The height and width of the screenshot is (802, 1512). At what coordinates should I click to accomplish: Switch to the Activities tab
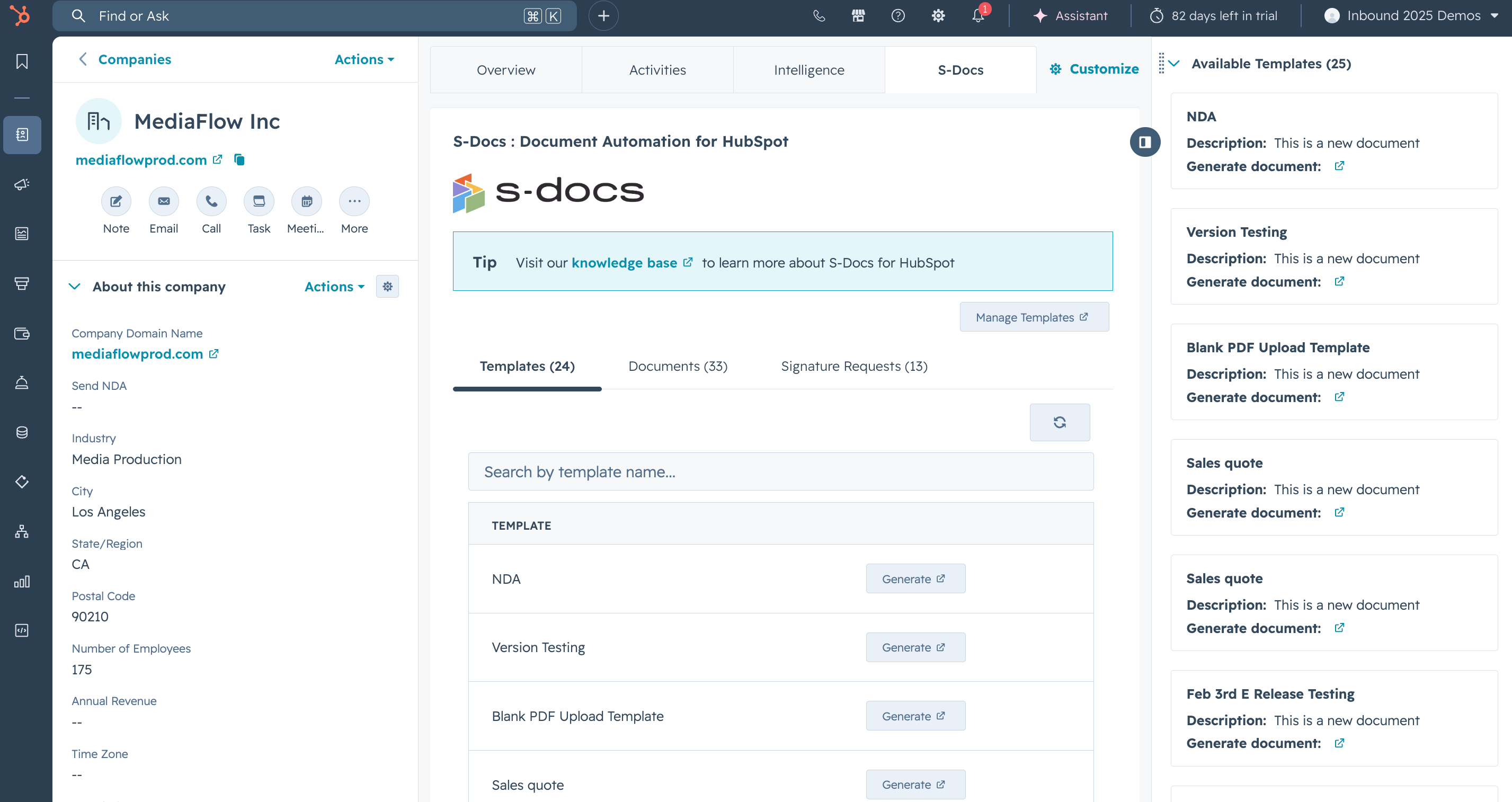657,70
